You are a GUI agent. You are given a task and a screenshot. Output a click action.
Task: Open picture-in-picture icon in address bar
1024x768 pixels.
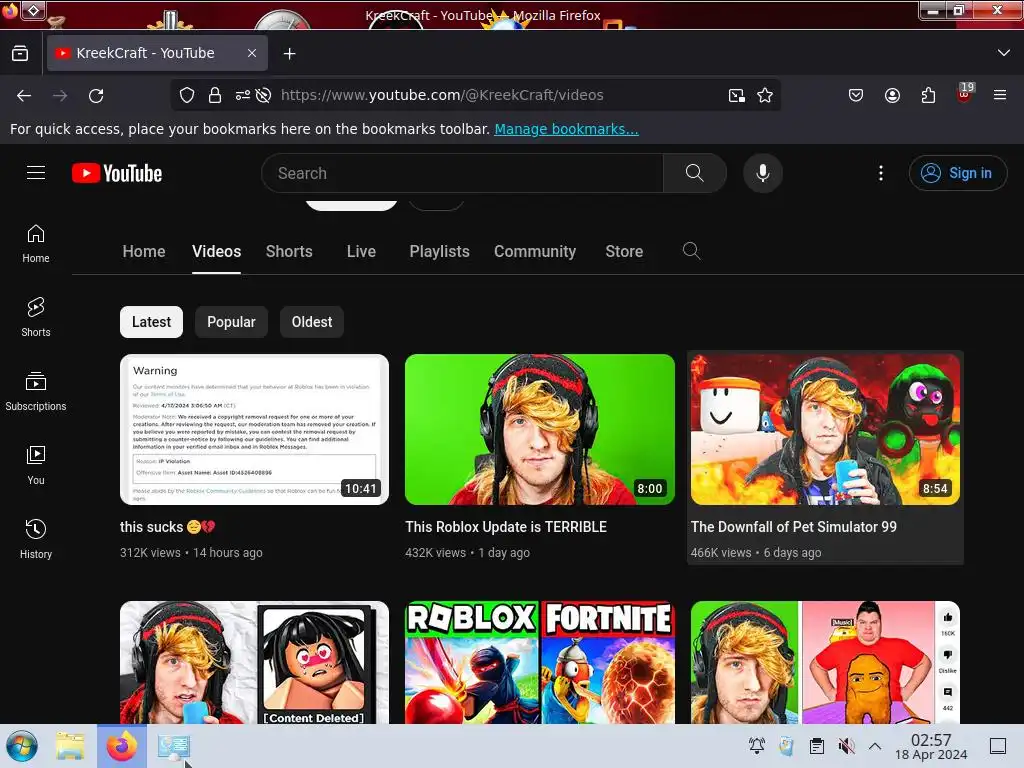pos(737,95)
